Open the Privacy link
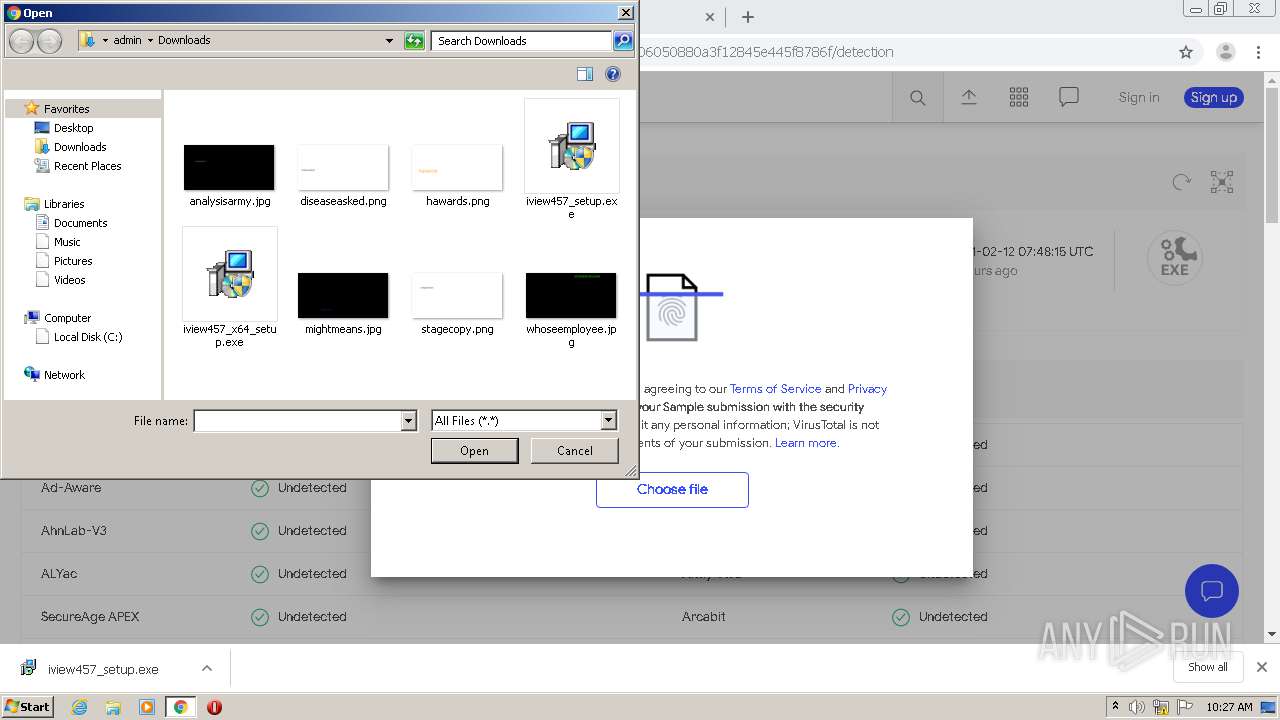The height and width of the screenshot is (720, 1280). (867, 389)
